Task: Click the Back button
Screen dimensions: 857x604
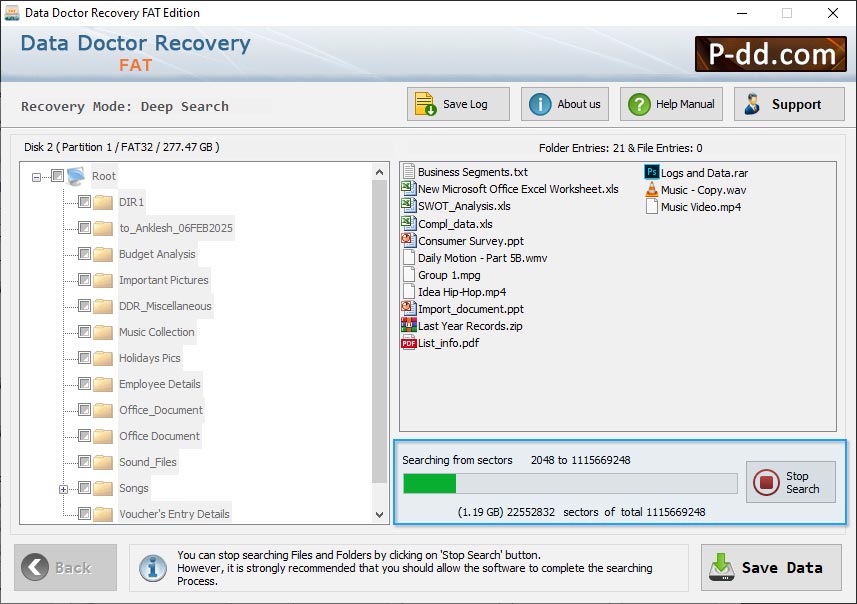Action: point(66,567)
